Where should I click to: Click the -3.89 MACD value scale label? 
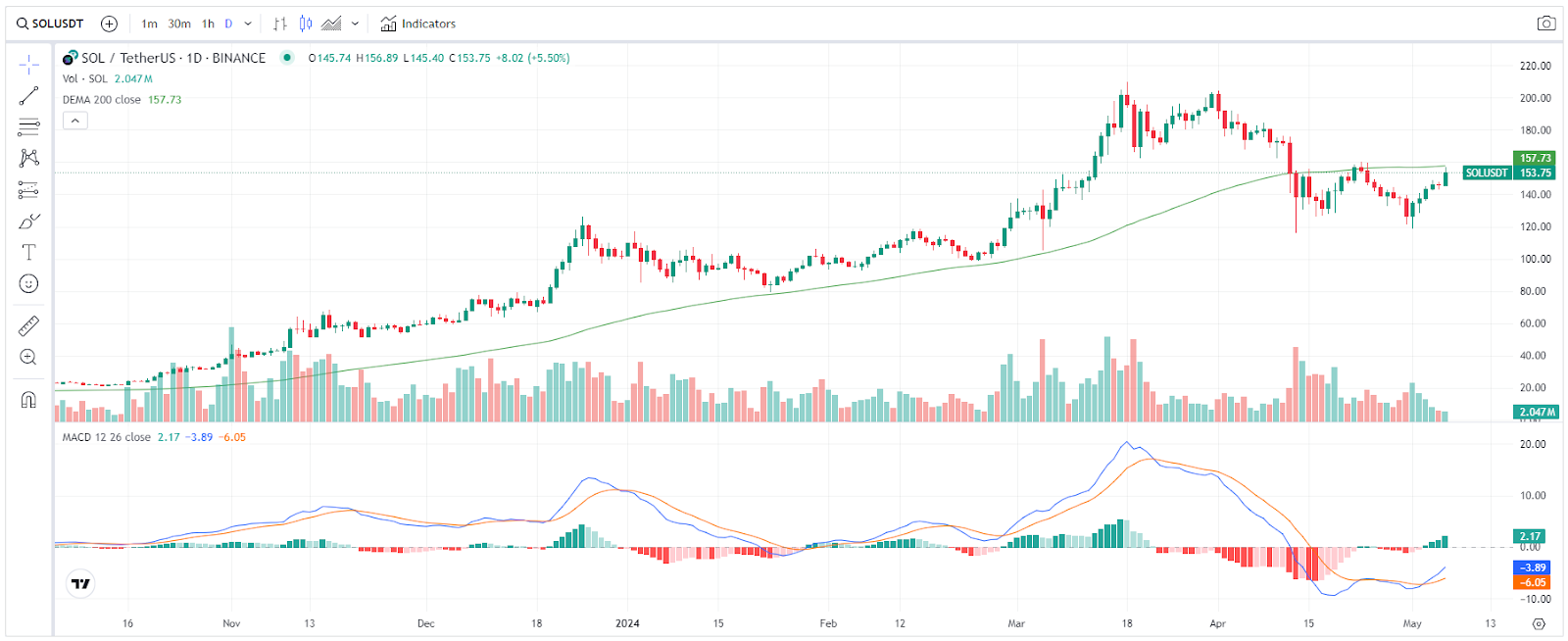[x=1533, y=567]
